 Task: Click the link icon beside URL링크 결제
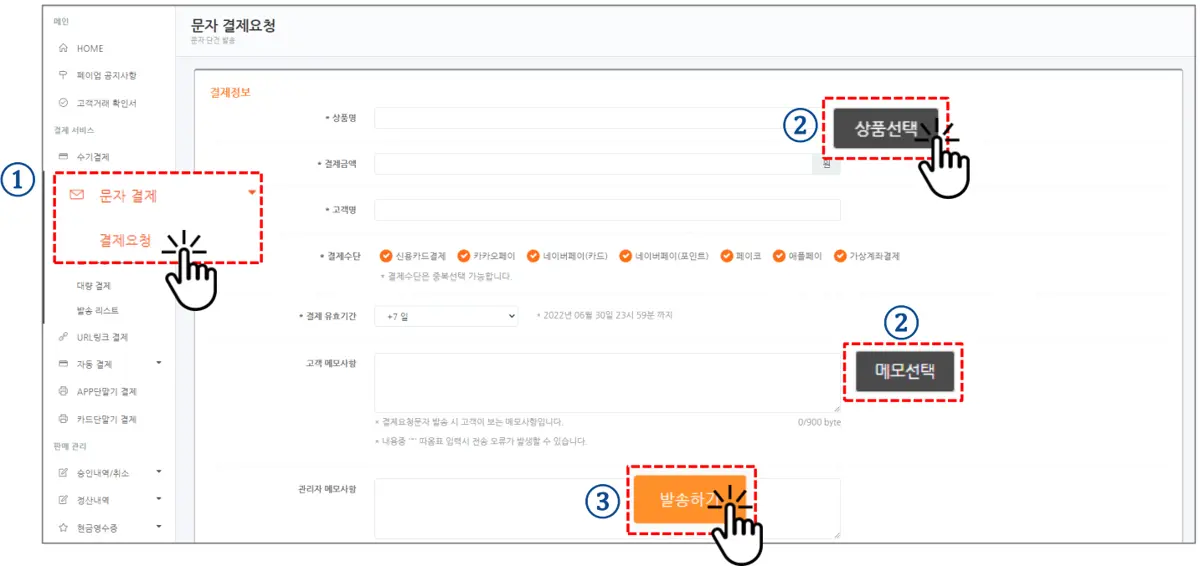click(64, 337)
